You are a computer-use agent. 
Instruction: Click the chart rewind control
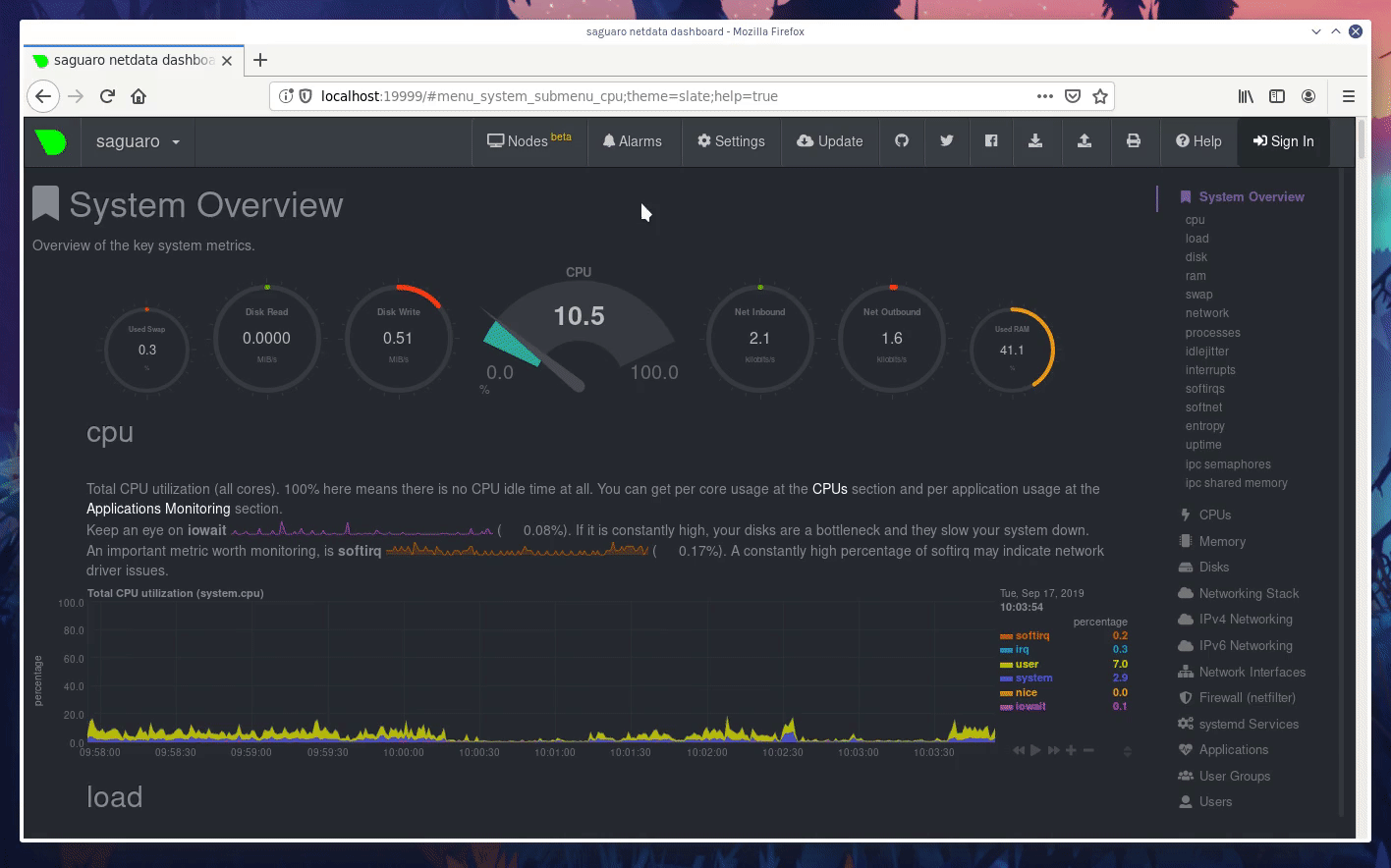pyautogui.click(x=1019, y=750)
